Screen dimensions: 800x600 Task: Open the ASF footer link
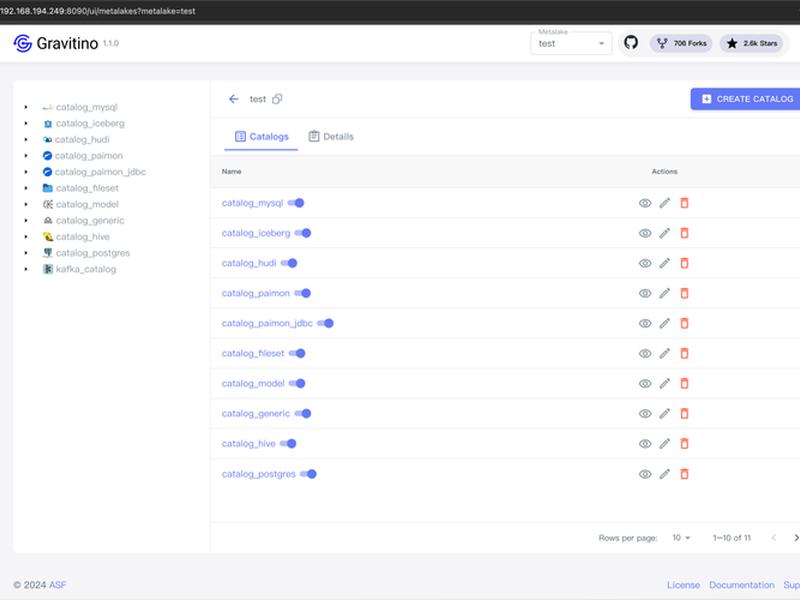point(58,585)
